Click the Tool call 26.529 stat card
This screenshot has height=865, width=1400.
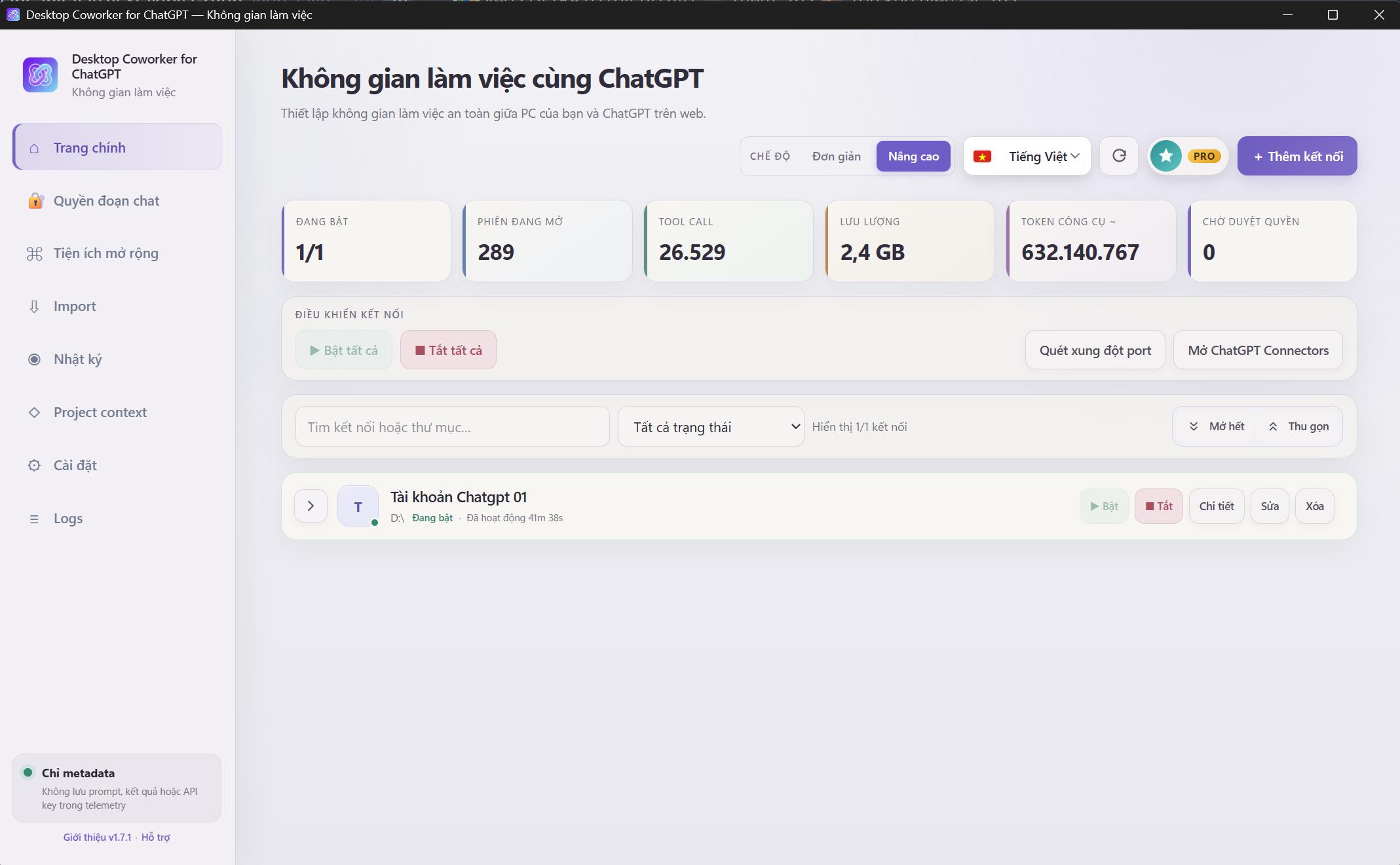(x=728, y=241)
